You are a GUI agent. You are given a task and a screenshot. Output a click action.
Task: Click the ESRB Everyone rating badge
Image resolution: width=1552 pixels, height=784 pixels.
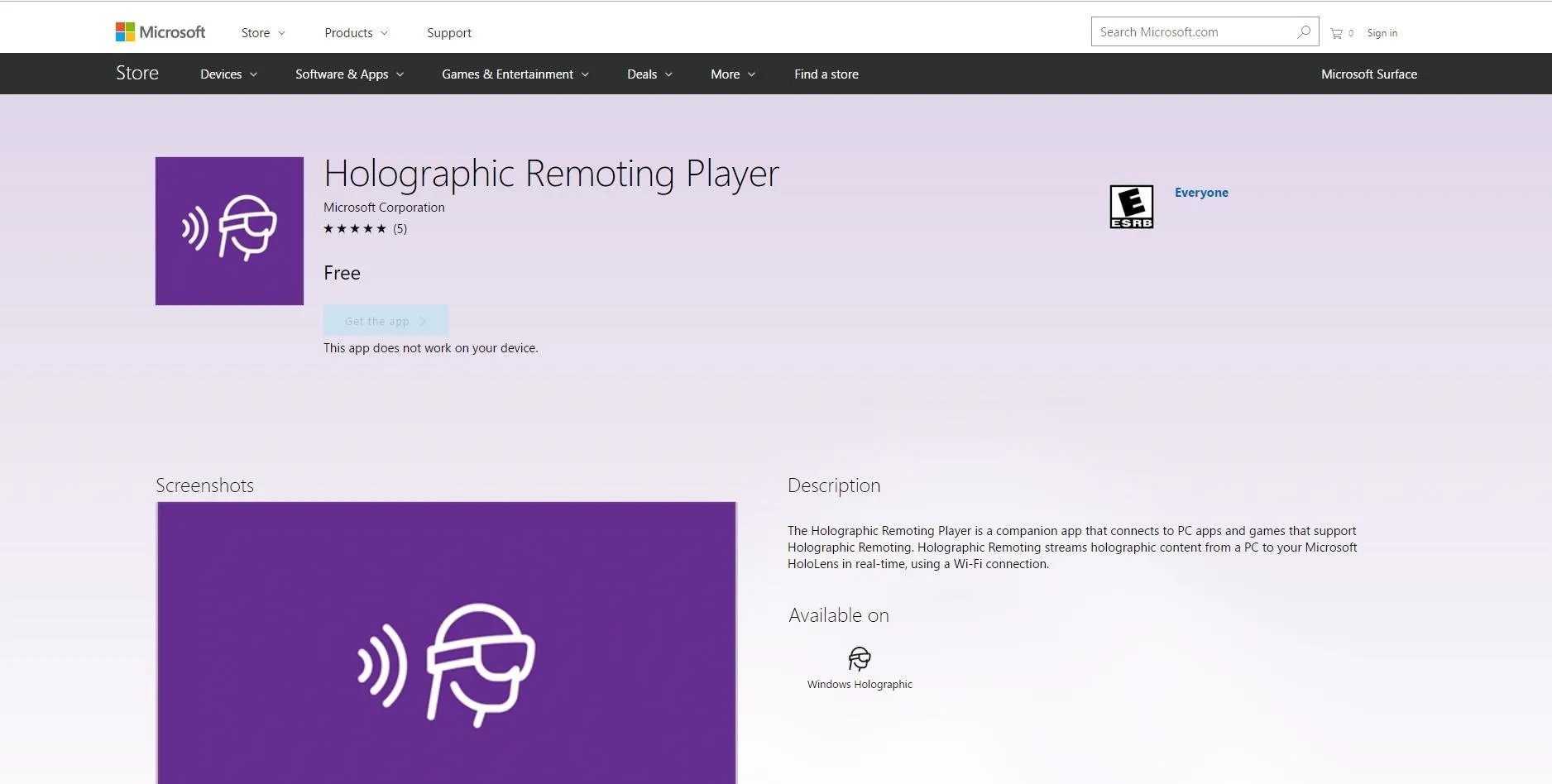coord(1131,207)
